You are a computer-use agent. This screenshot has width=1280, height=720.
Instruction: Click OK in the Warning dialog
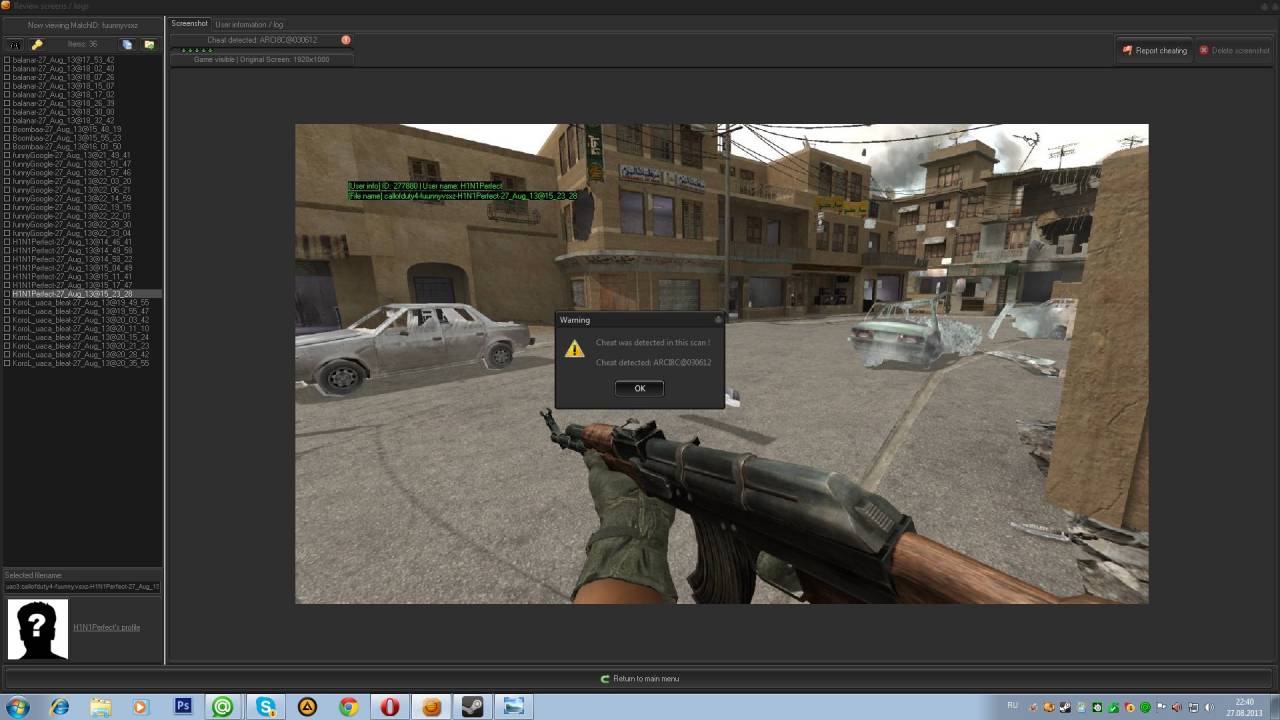pyautogui.click(x=640, y=388)
